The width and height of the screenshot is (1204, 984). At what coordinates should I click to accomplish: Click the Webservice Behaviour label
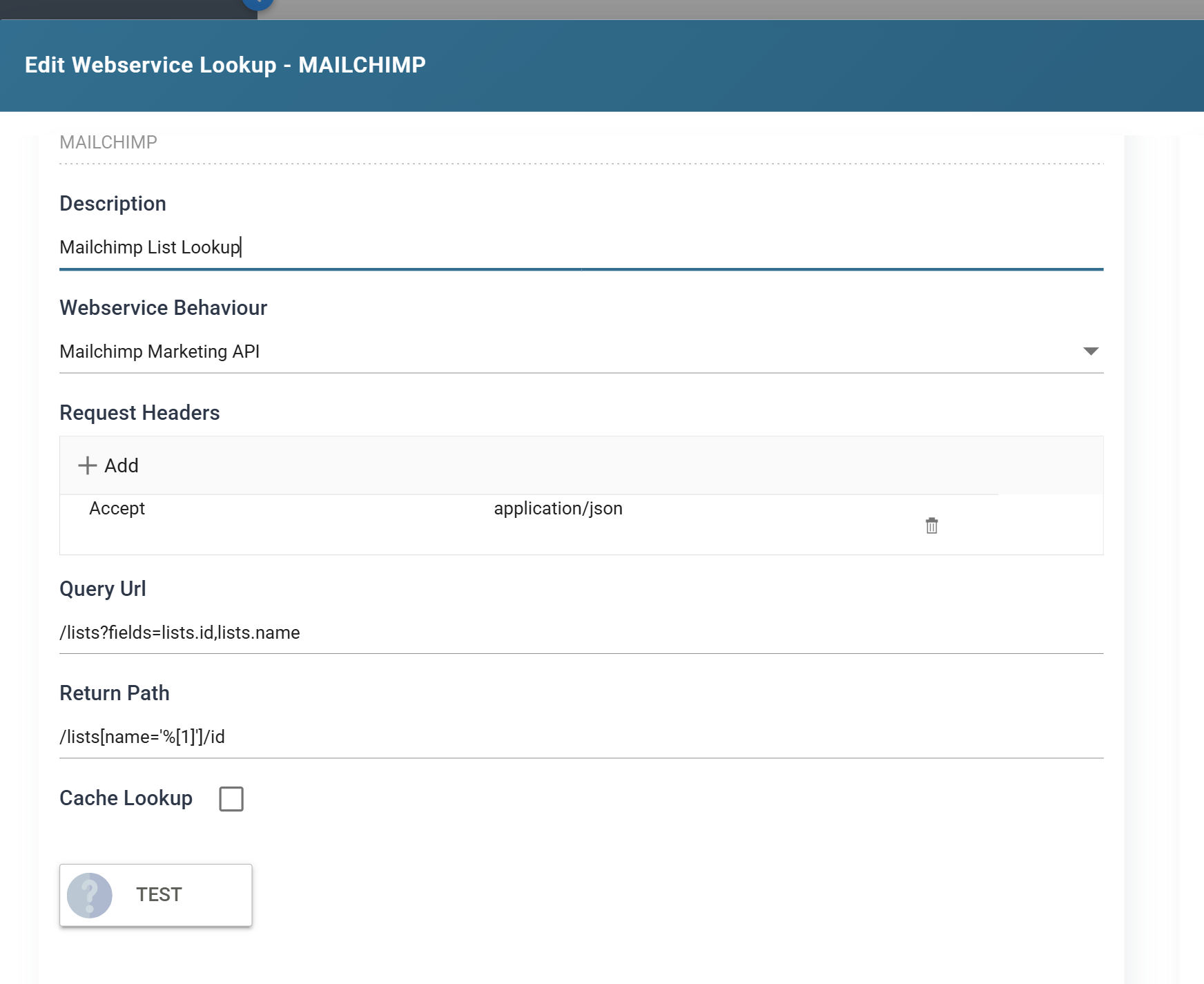pos(163,307)
